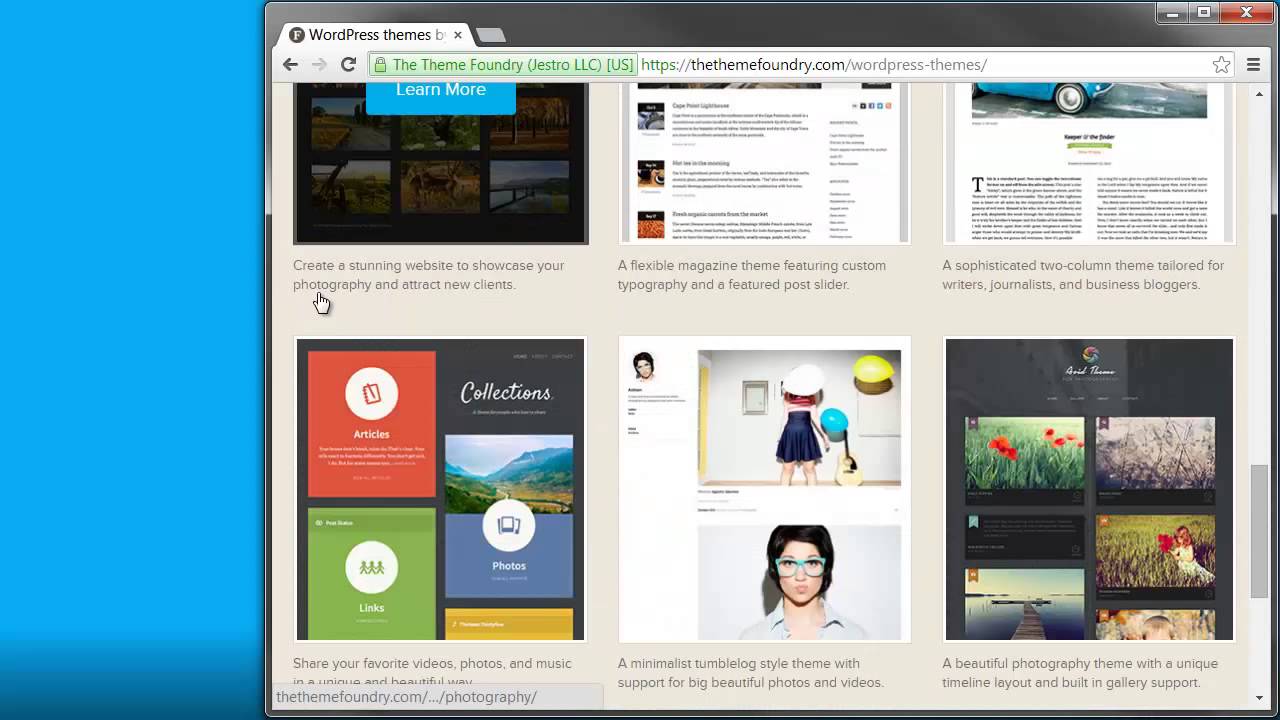Click the Learn More button

pos(441,92)
